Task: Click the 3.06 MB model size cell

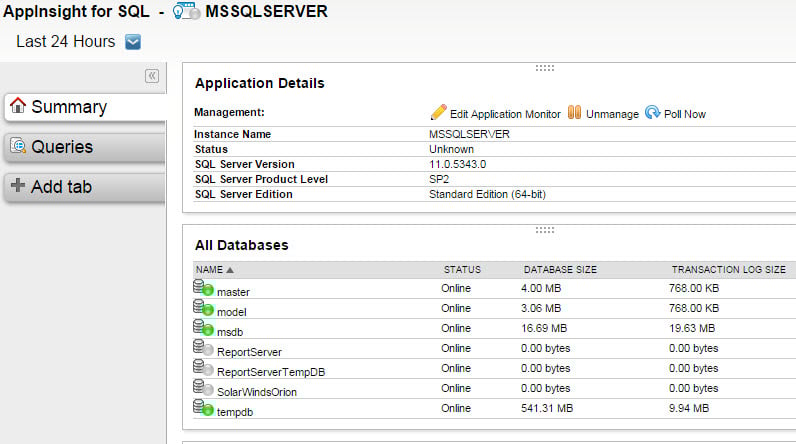Action: [x=541, y=309]
